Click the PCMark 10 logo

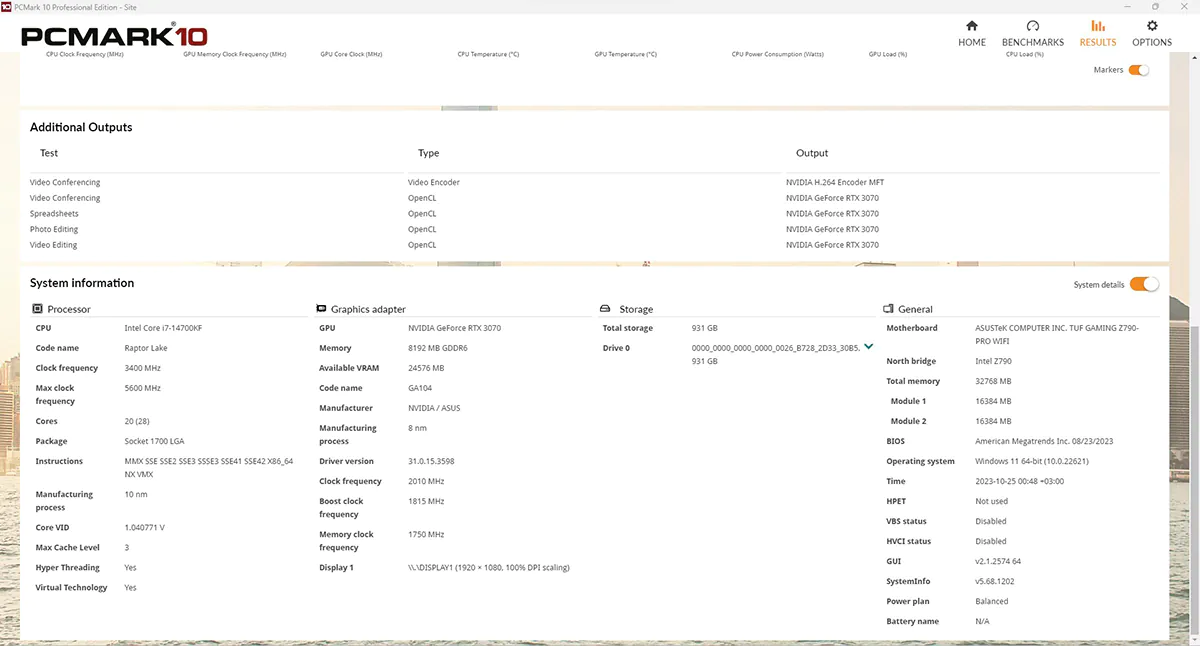tap(114, 37)
